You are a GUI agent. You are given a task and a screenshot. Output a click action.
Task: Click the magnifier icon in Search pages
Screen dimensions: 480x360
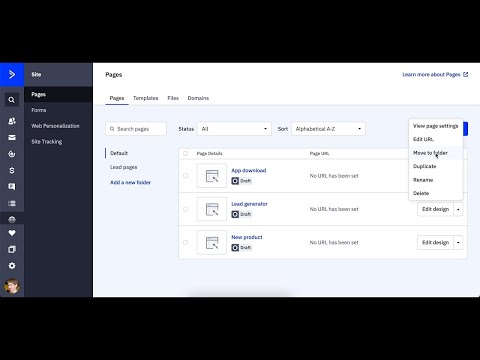112,129
